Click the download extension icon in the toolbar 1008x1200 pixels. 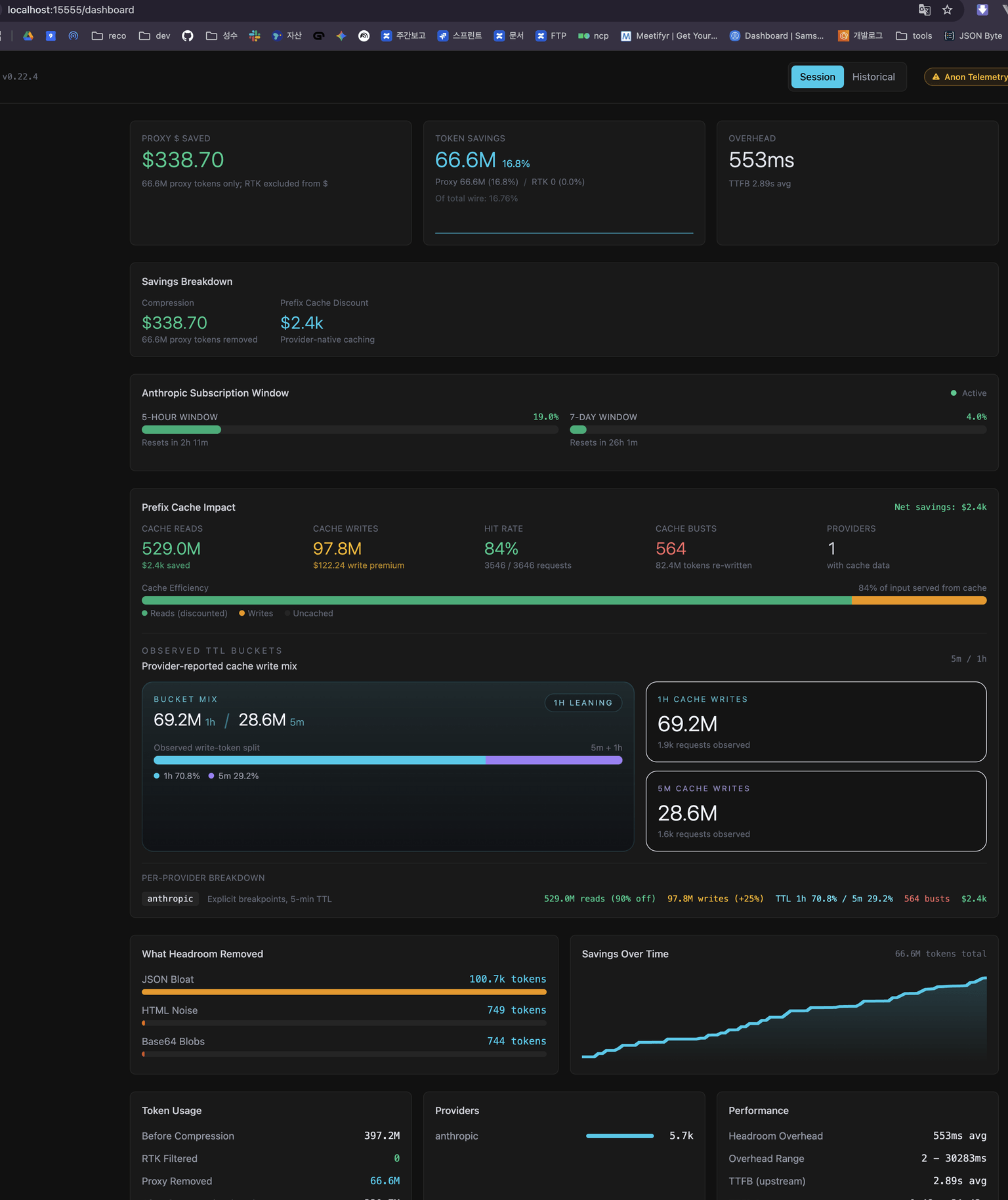[982, 10]
